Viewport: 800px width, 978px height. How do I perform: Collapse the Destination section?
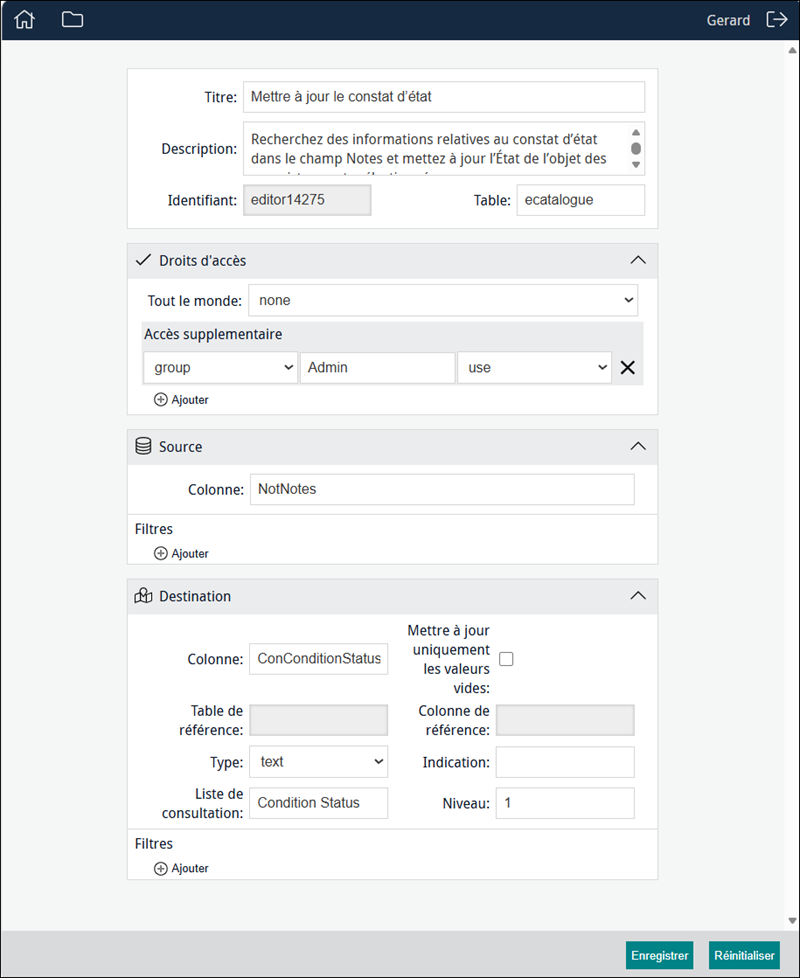pyautogui.click(x=638, y=596)
